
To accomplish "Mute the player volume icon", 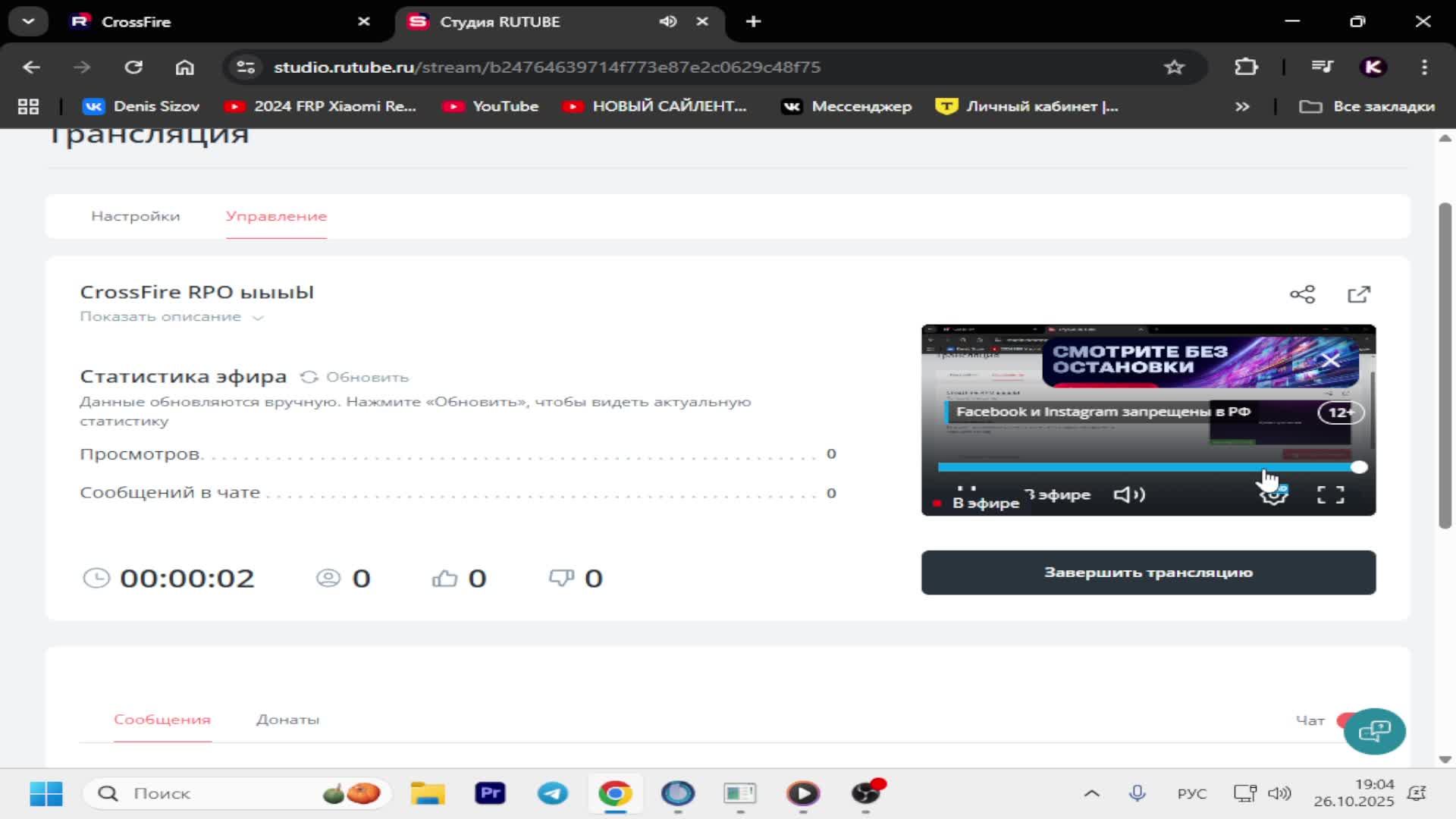I will pyautogui.click(x=1128, y=495).
